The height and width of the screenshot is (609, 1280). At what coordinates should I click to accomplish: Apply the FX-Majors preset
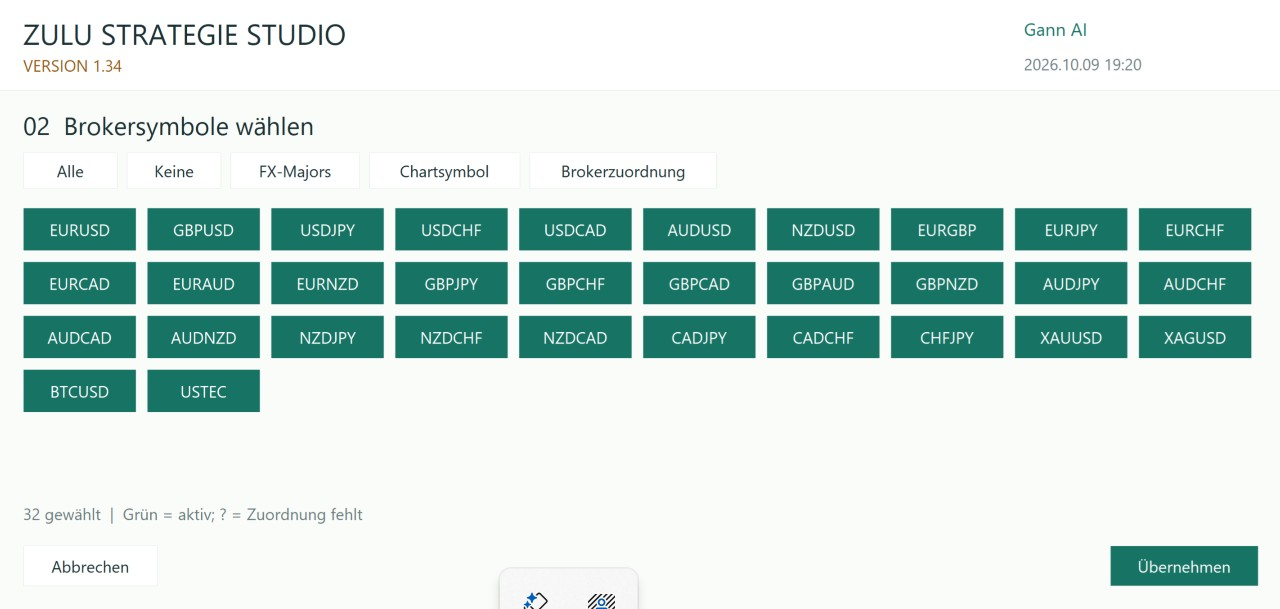pyautogui.click(x=295, y=171)
